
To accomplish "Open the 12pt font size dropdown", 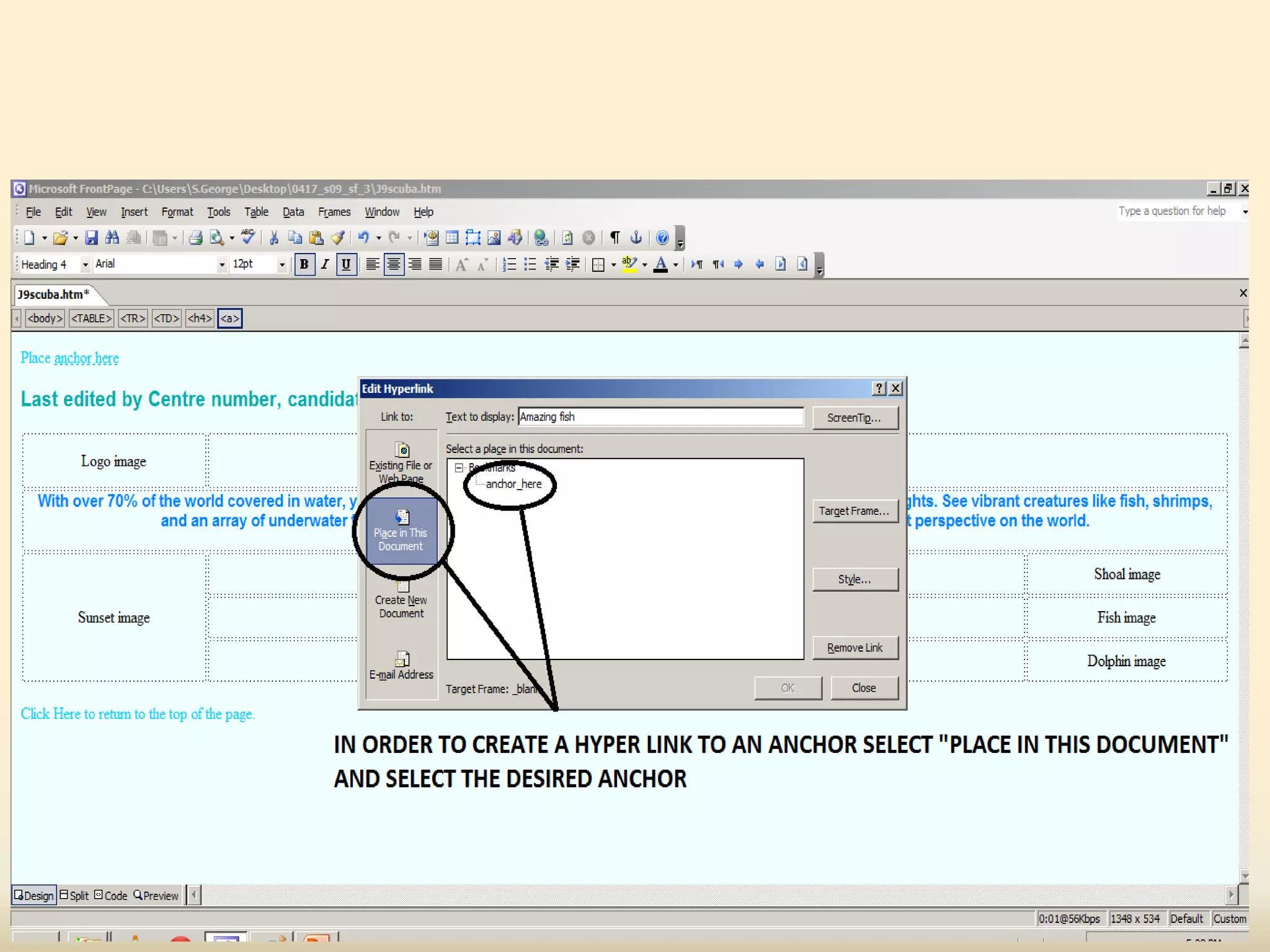I will pyautogui.click(x=282, y=265).
